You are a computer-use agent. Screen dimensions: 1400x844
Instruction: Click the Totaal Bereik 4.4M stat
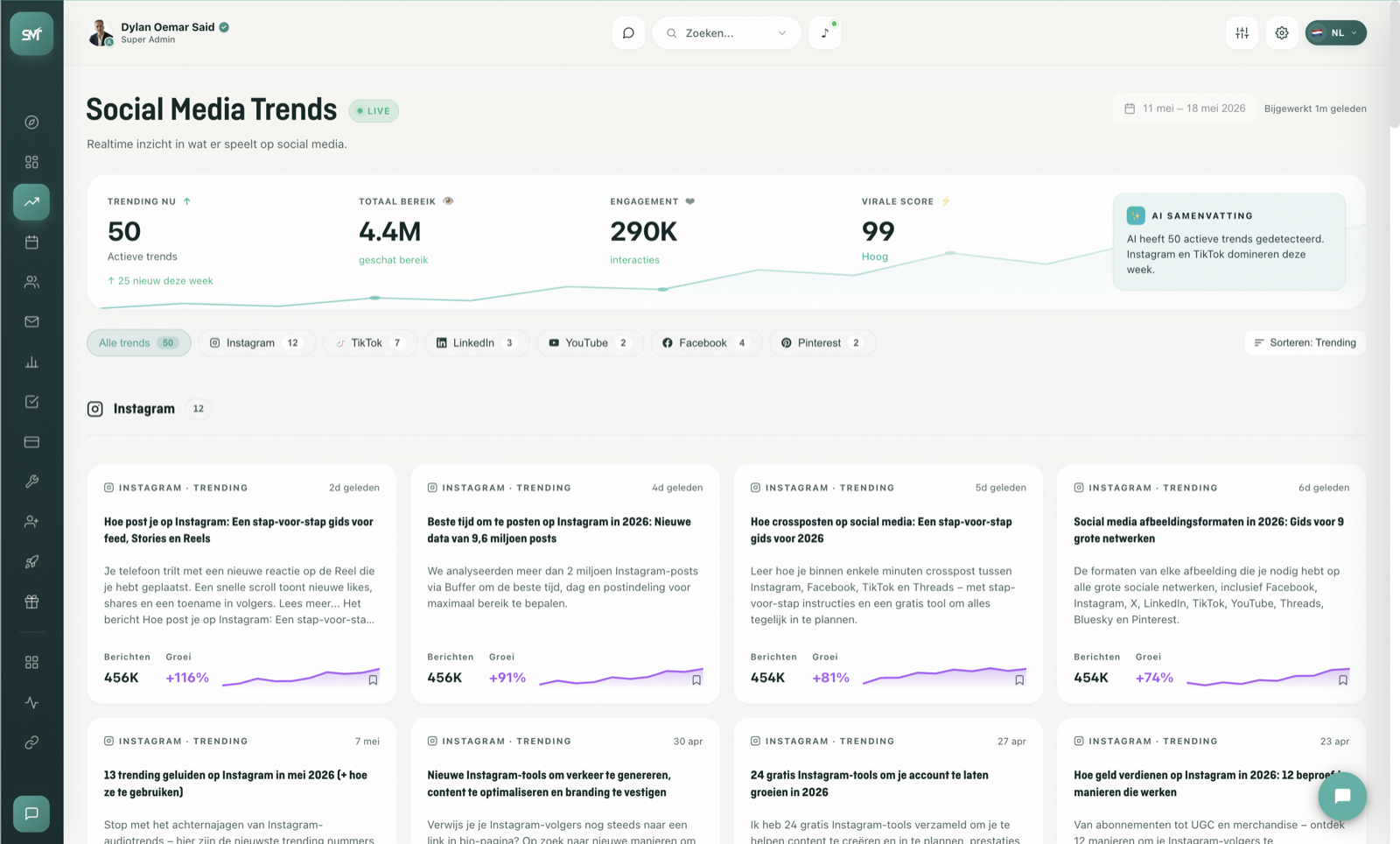[390, 231]
